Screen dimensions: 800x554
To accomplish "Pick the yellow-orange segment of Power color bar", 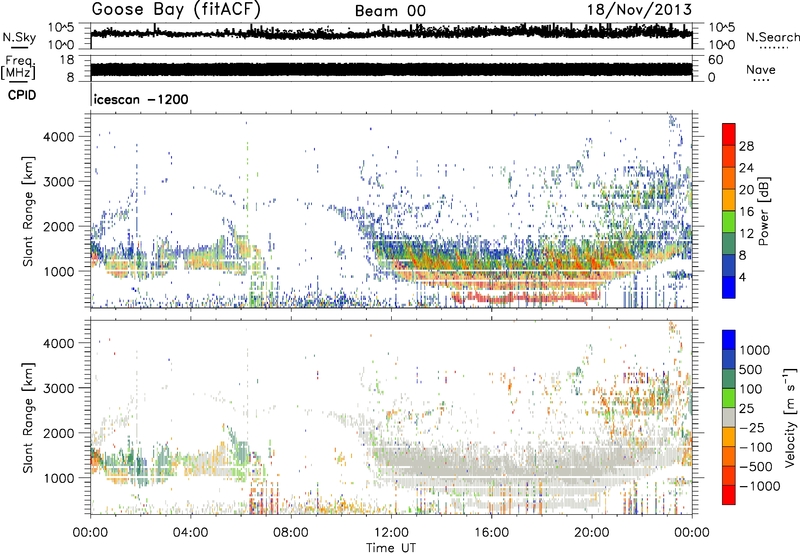I will pos(729,199).
